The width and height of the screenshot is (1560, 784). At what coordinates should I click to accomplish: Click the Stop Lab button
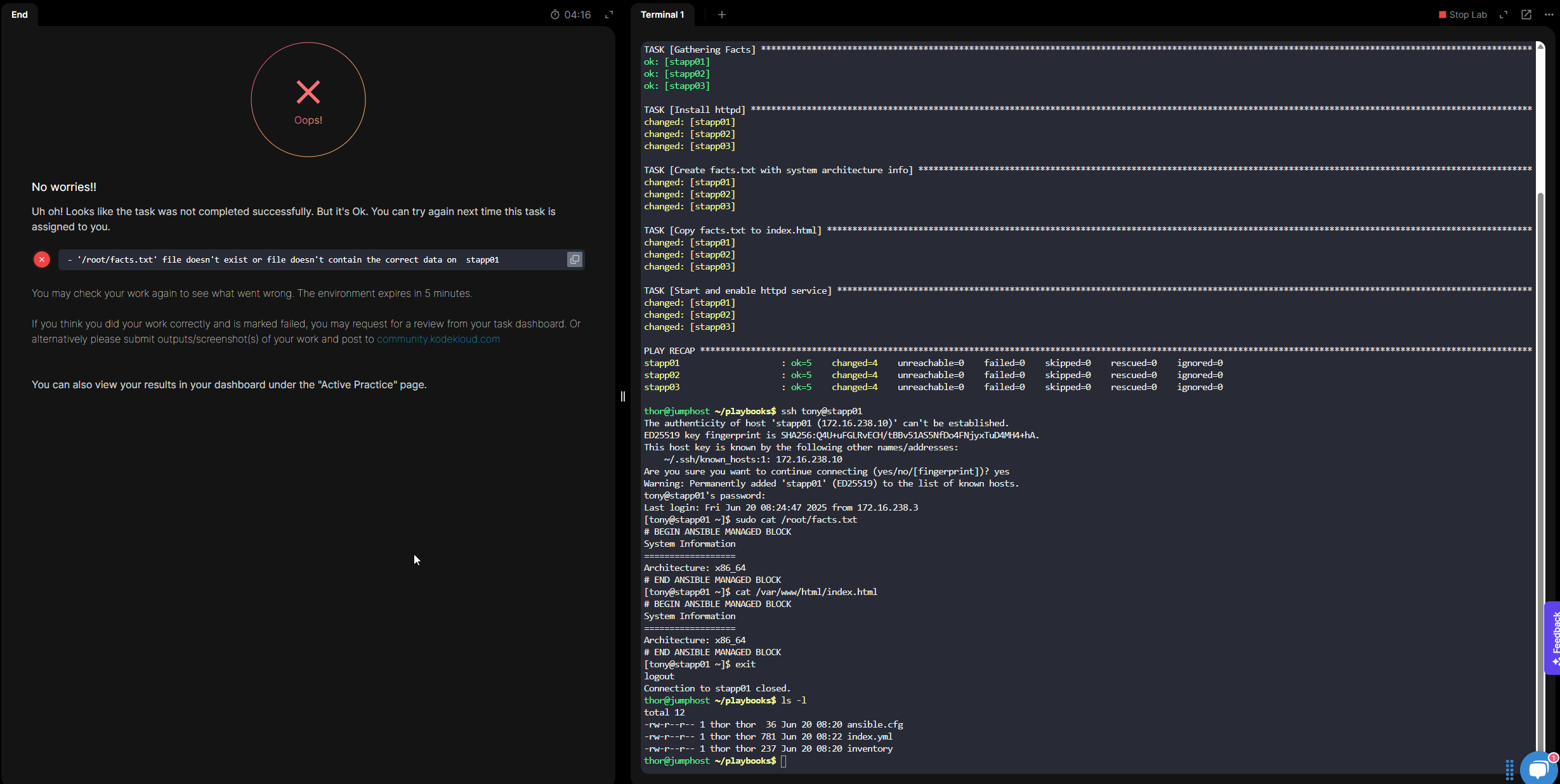[x=1462, y=15]
